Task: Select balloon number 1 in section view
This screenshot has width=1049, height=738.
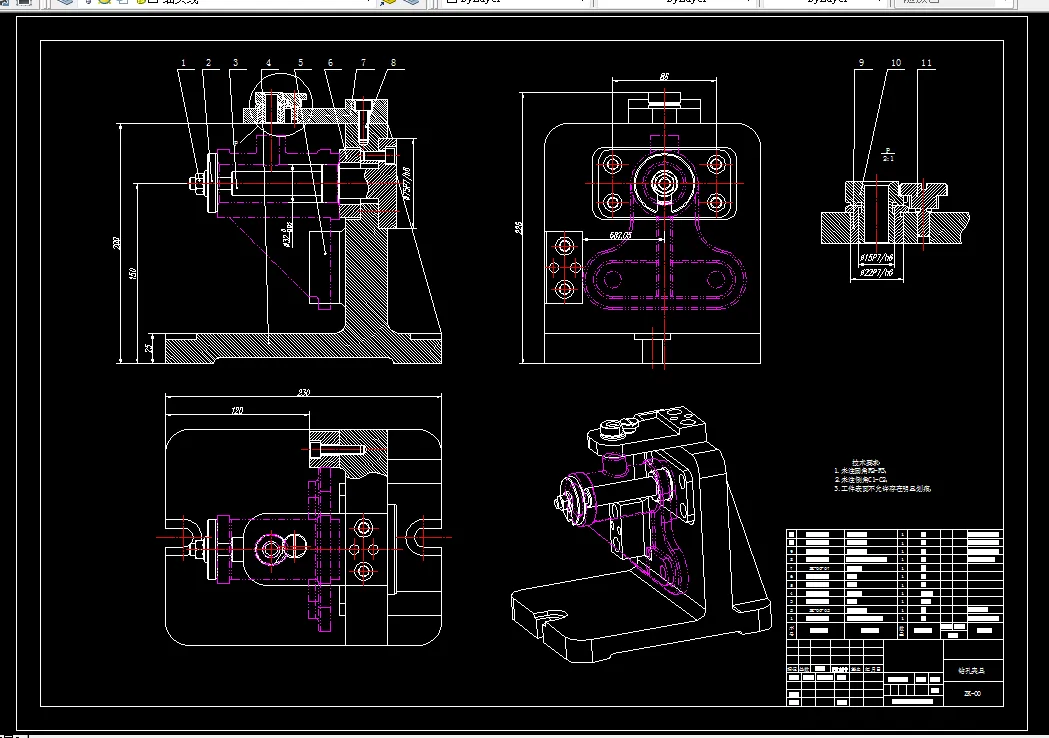Action: (x=183, y=63)
